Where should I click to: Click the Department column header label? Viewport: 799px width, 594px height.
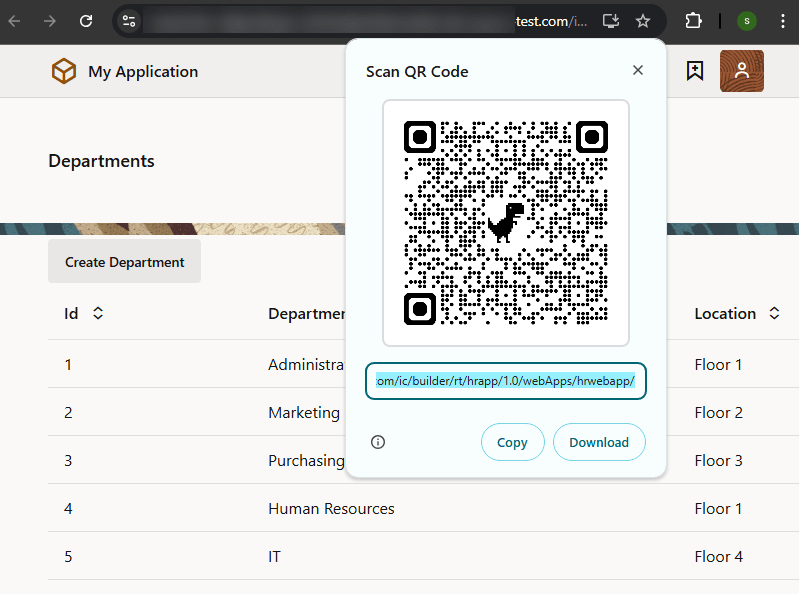(x=306, y=313)
